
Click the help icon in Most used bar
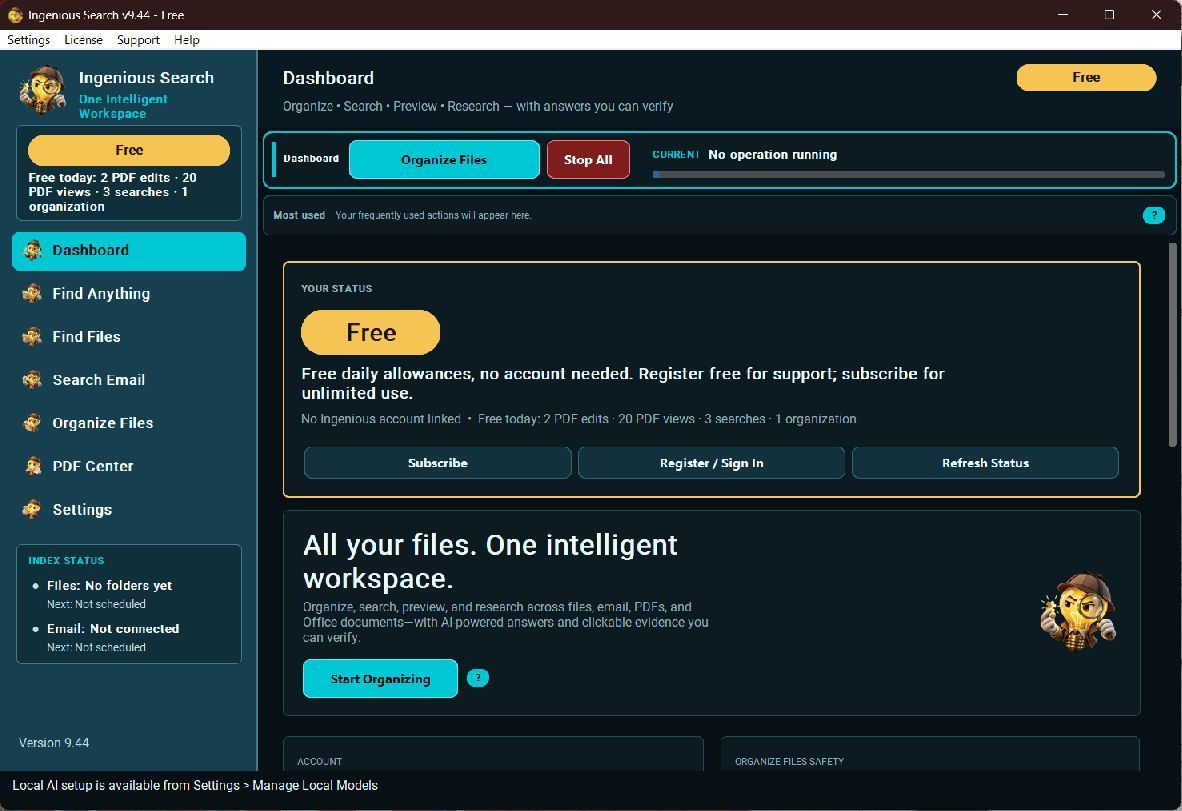pyautogui.click(x=1153, y=216)
